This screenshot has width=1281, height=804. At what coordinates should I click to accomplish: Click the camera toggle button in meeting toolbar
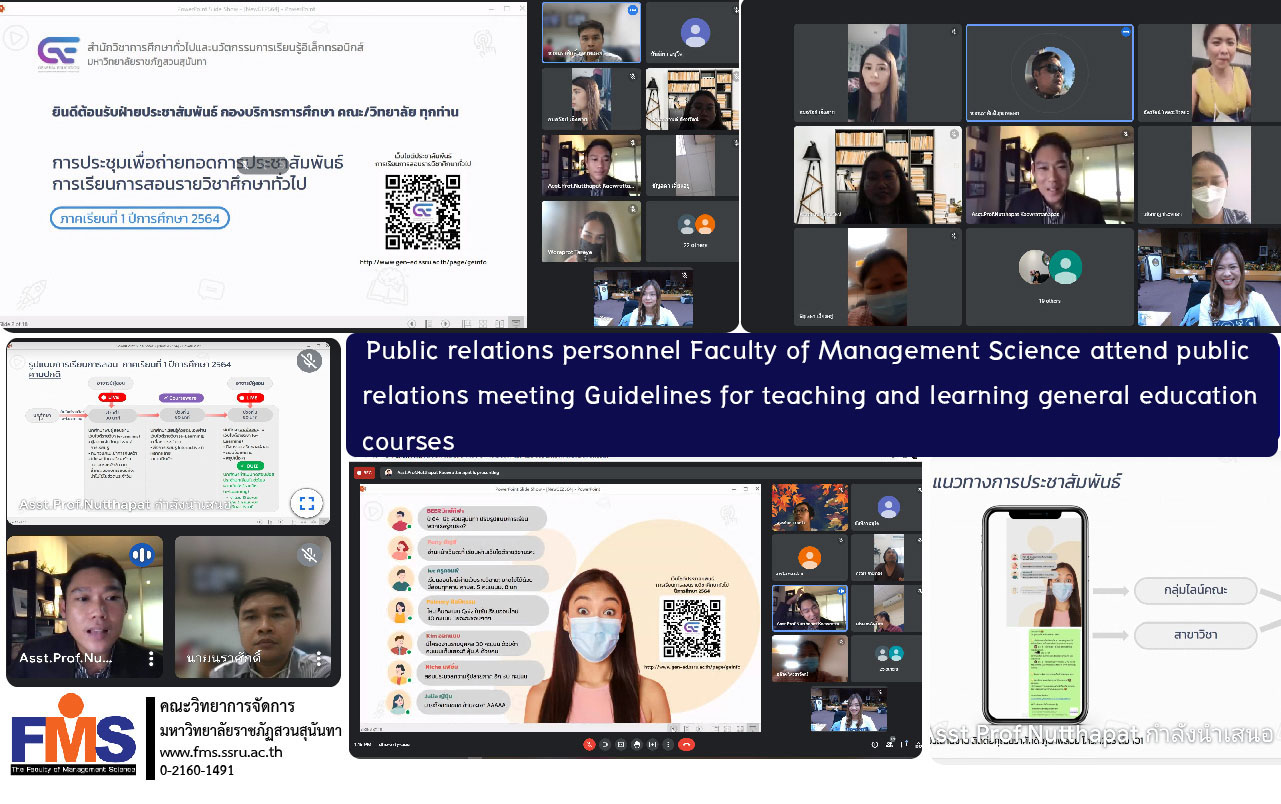pos(605,744)
